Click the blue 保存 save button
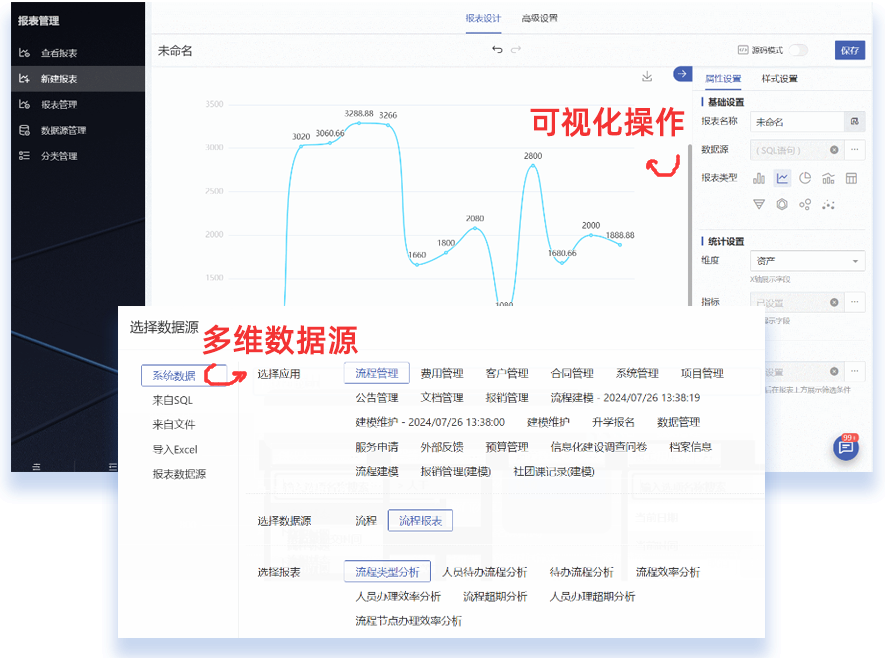The image size is (885, 658). click(848, 49)
